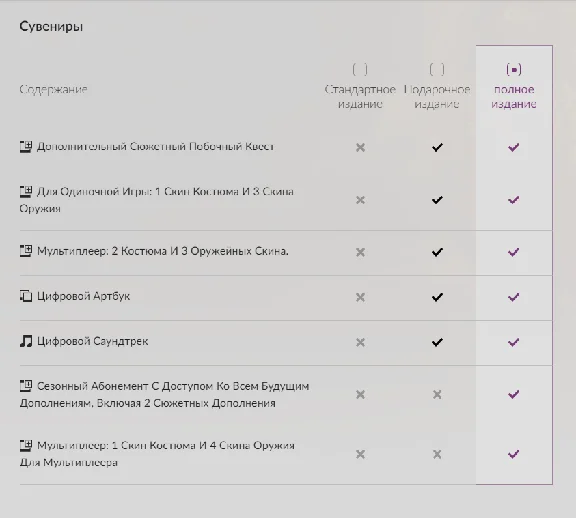Click gray cross for gift edition Сезонный Абонемент
The width and height of the screenshot is (576, 518).
pyautogui.click(x=437, y=395)
